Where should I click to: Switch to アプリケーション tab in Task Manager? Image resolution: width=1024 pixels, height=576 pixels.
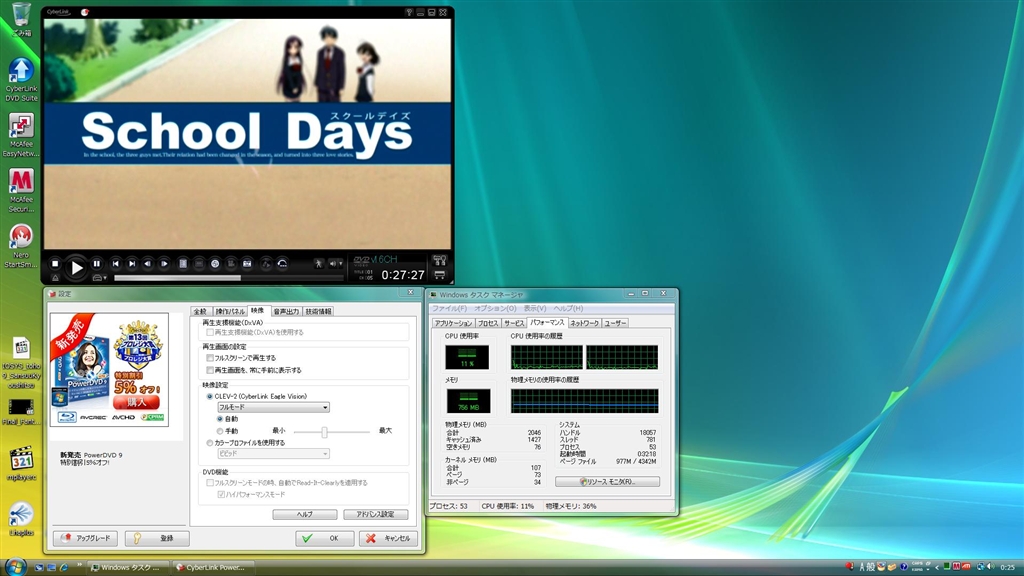pos(453,323)
